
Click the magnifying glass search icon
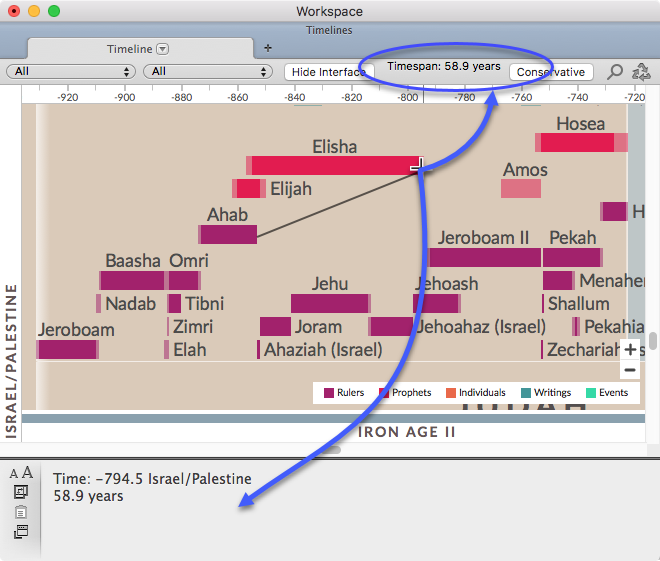click(x=615, y=72)
